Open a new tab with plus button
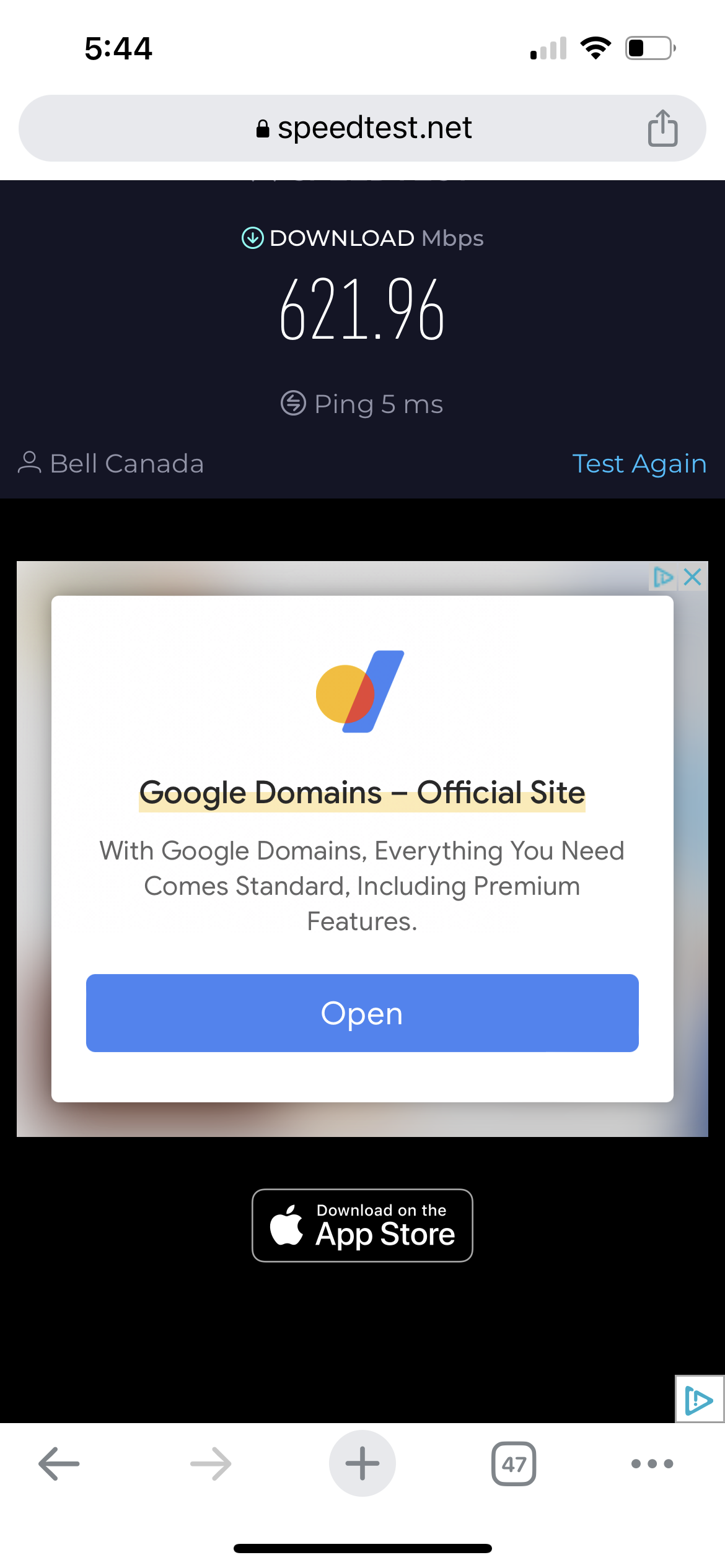This screenshot has width=725, height=1568. point(362,1464)
